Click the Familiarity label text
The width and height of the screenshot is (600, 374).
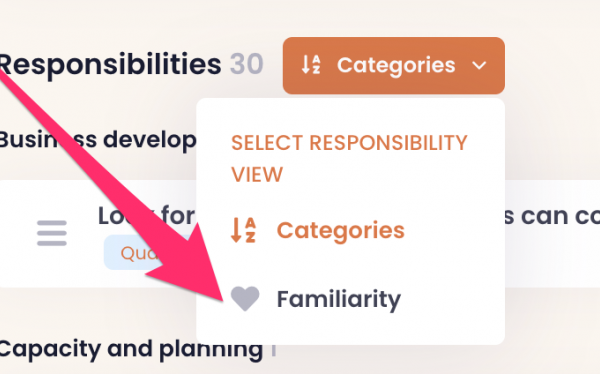click(x=339, y=299)
